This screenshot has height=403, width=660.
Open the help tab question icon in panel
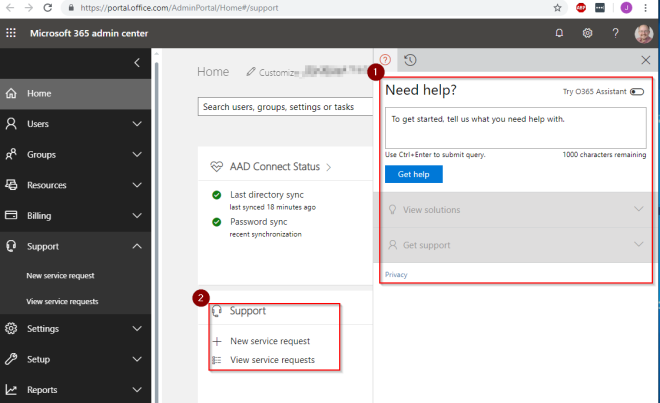(385, 60)
